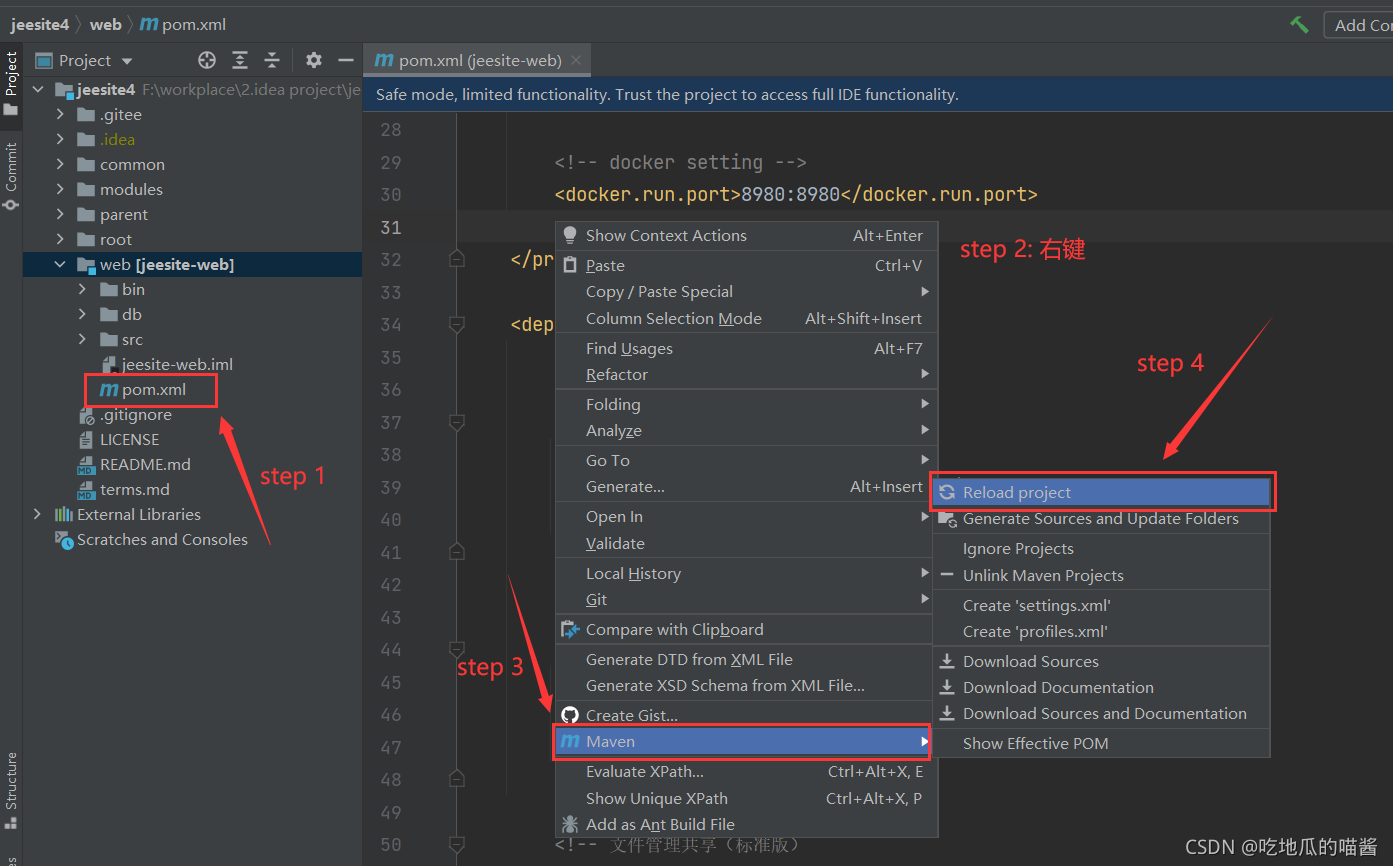Toggle Column Selection Mode
This screenshot has width=1393, height=866.
(x=746, y=318)
